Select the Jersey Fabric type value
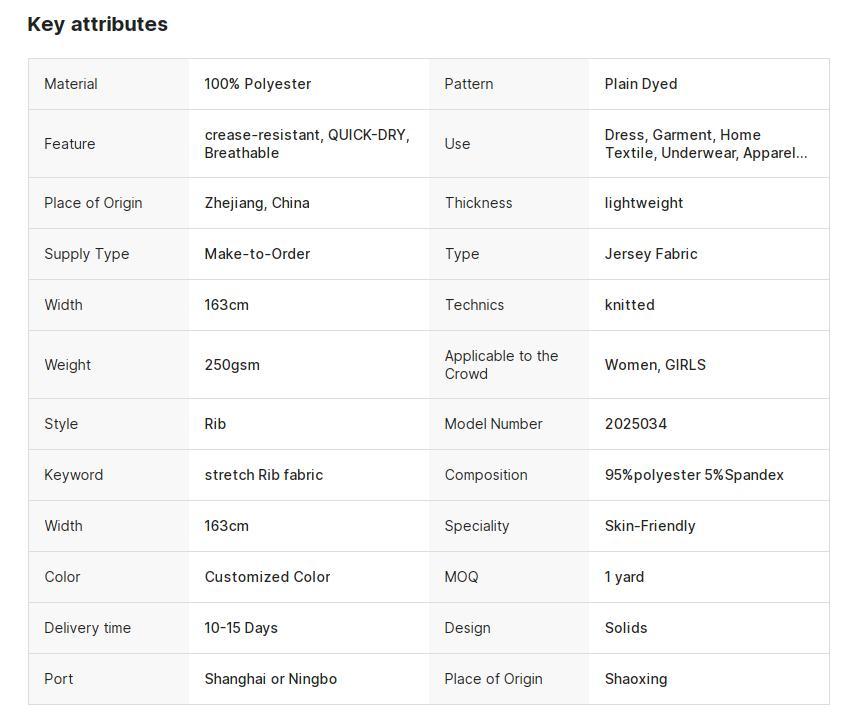The image size is (851, 717). 651,254
